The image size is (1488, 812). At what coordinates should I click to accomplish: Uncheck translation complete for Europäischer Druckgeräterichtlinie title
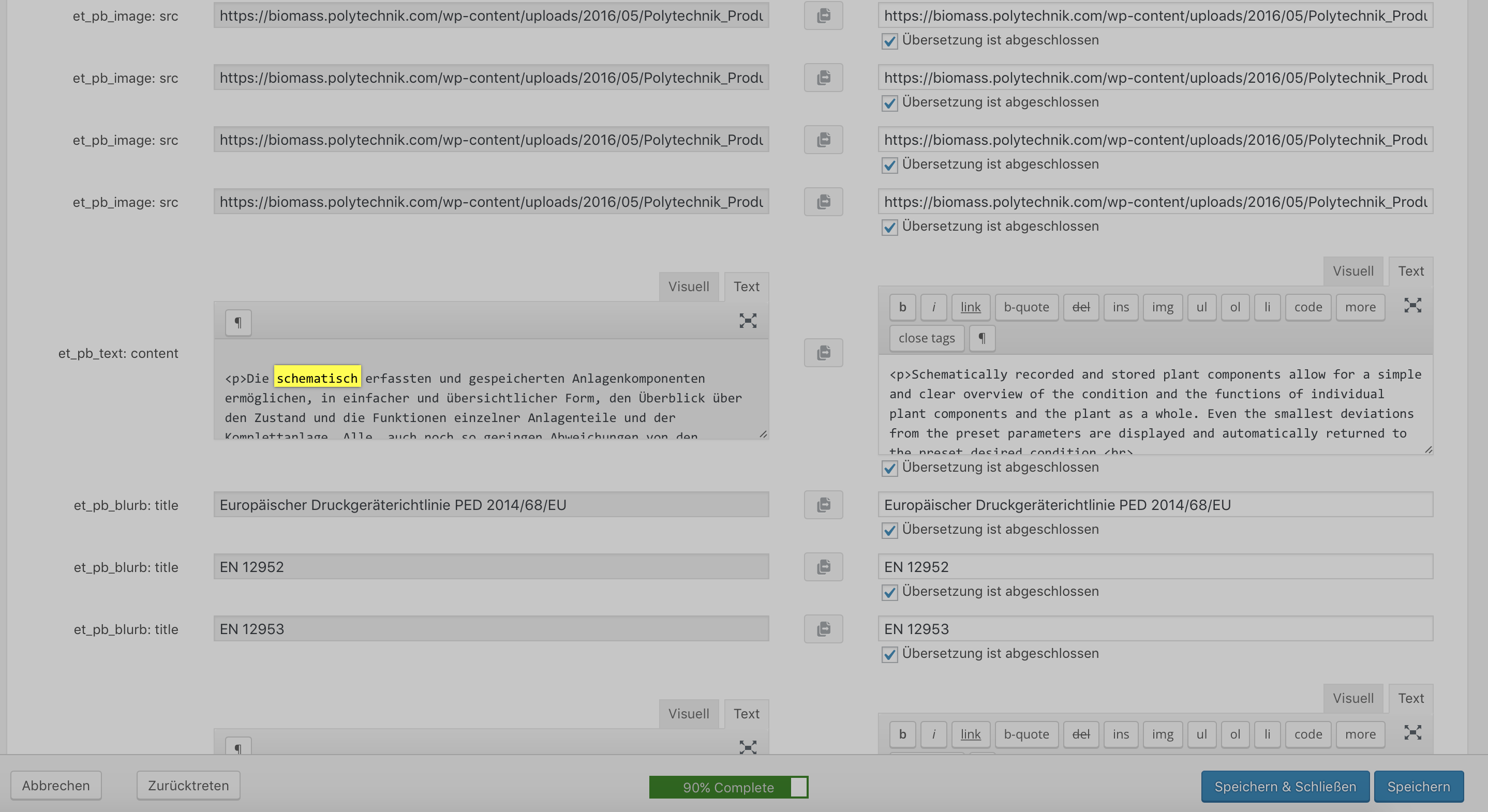[x=889, y=530]
